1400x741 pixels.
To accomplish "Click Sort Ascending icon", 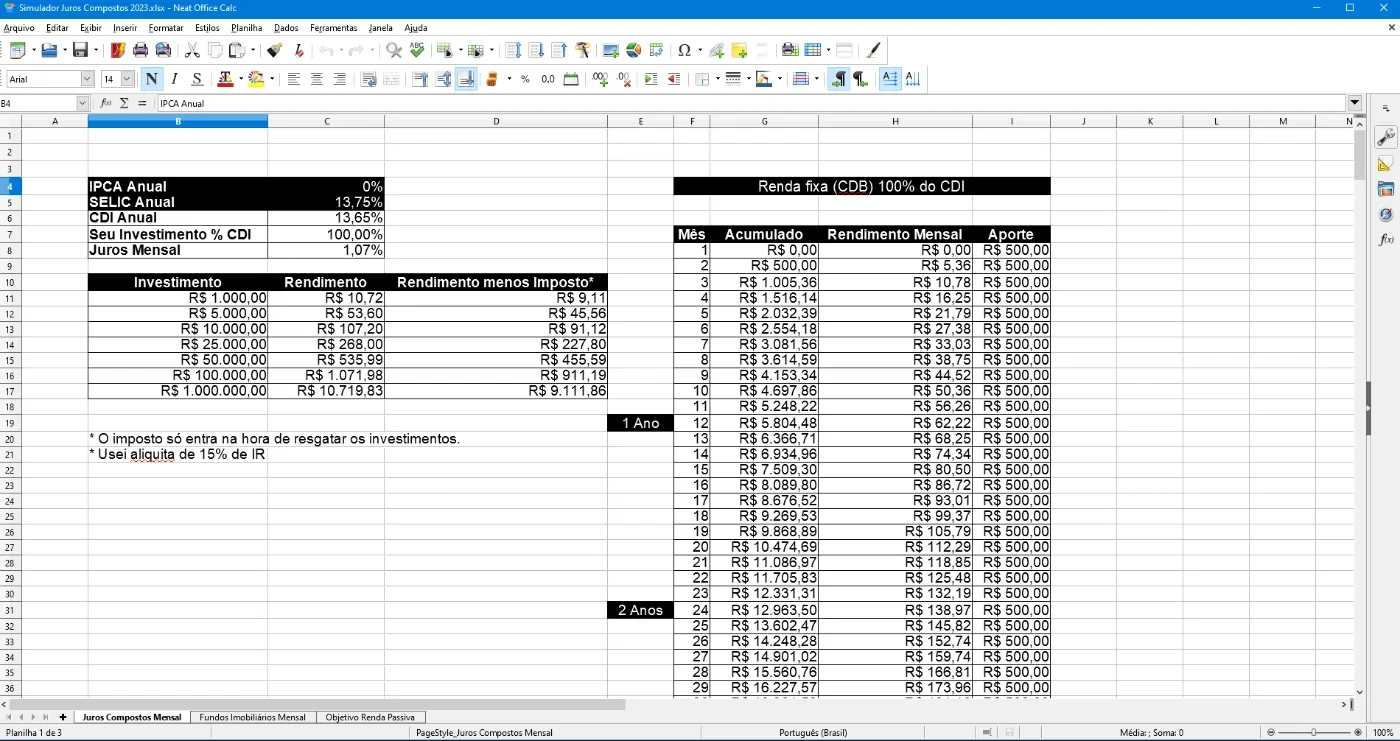I will (x=537, y=50).
